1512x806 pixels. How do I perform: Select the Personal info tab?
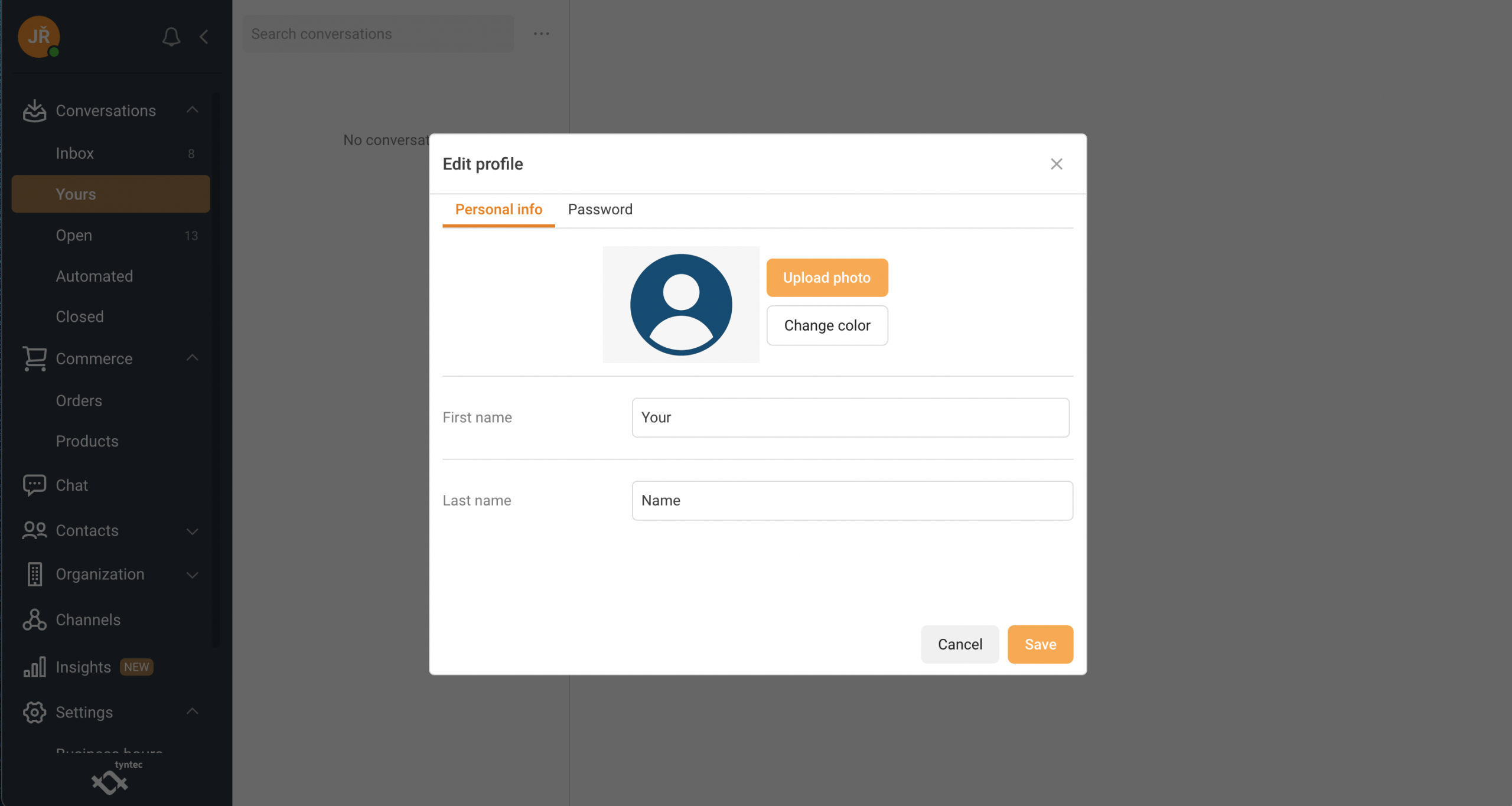click(498, 209)
